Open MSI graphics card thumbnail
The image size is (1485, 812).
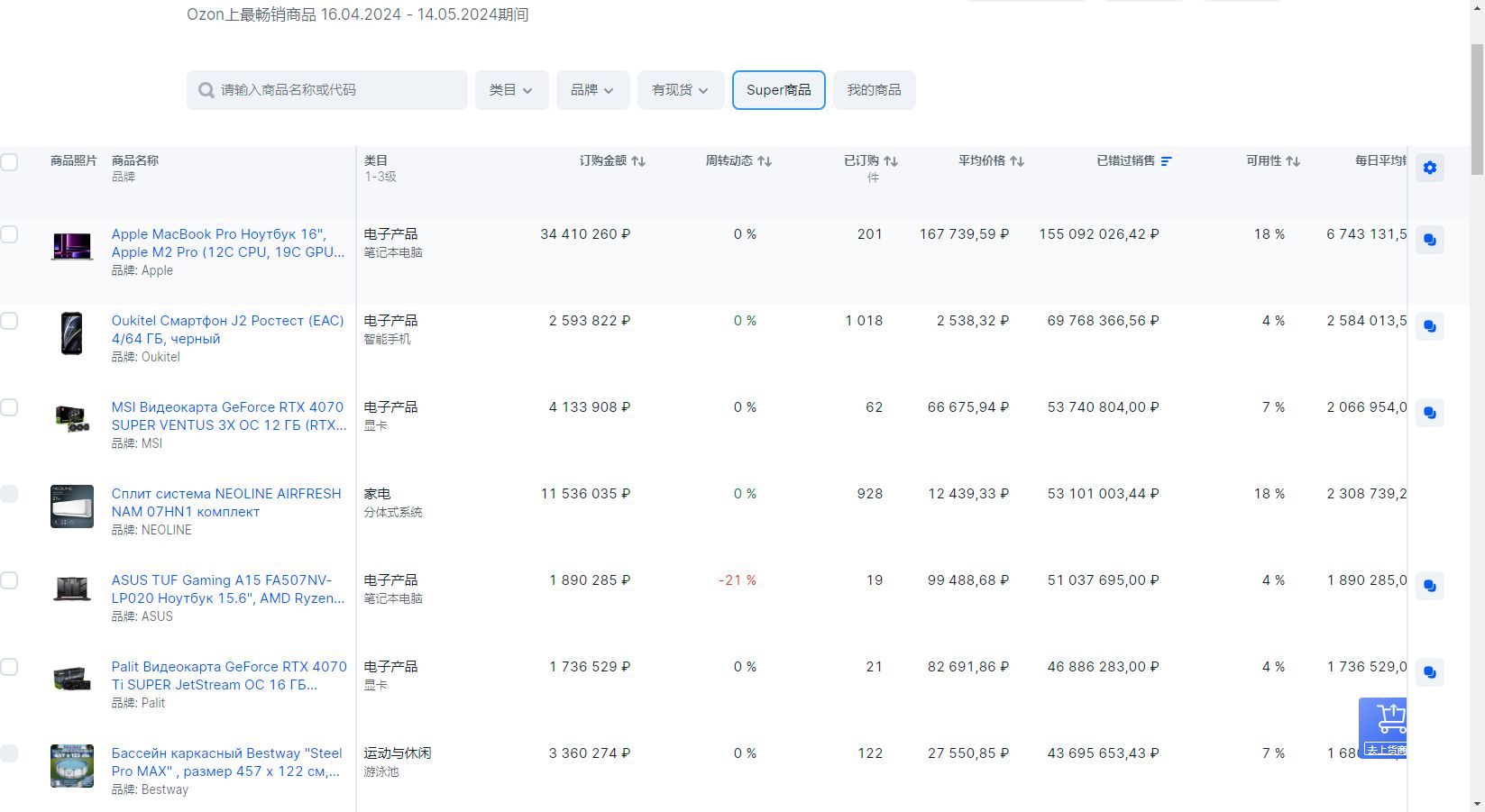[72, 419]
